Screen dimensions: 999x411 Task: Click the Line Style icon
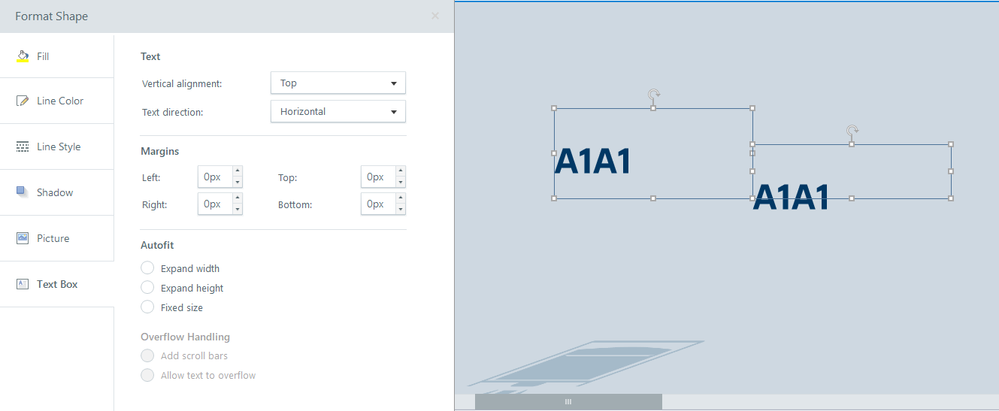point(22,147)
